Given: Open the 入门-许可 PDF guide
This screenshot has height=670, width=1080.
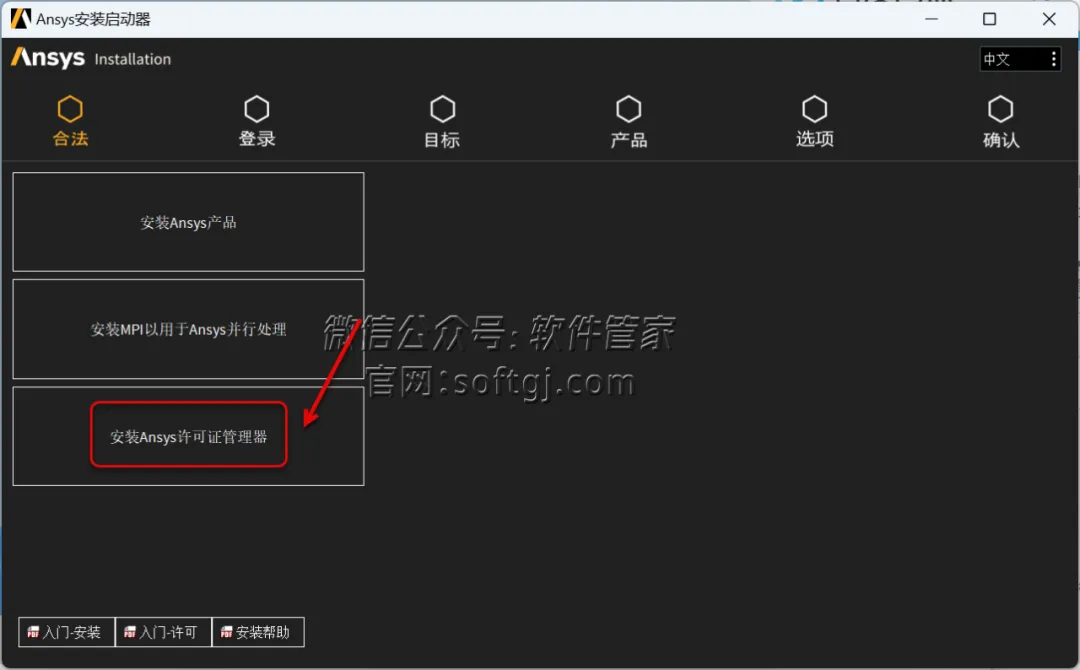Looking at the screenshot, I should [163, 632].
